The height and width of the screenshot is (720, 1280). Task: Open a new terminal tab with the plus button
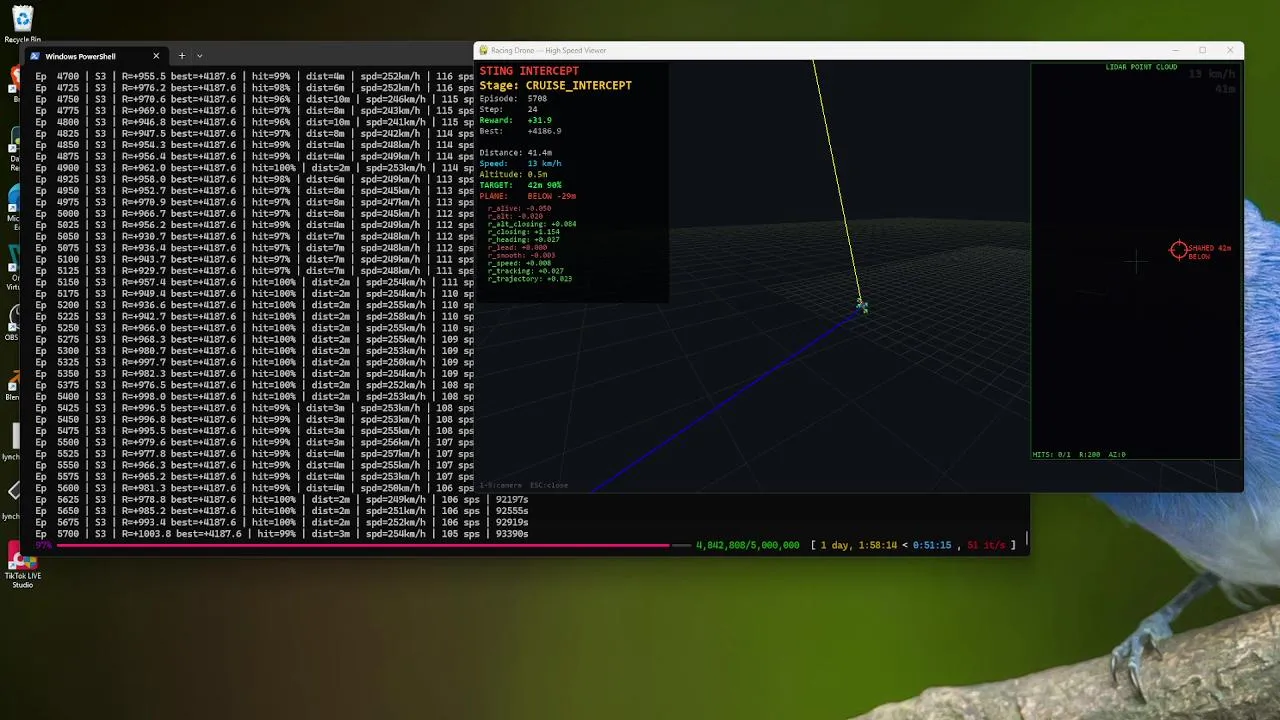[181, 56]
